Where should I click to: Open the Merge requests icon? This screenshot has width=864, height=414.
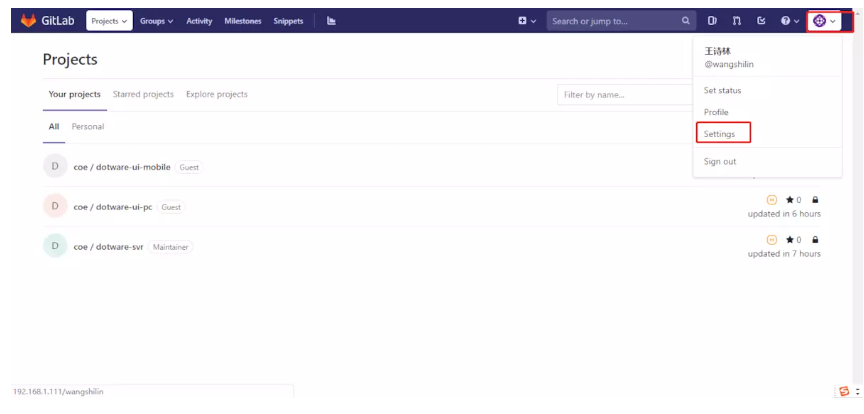[x=737, y=20]
